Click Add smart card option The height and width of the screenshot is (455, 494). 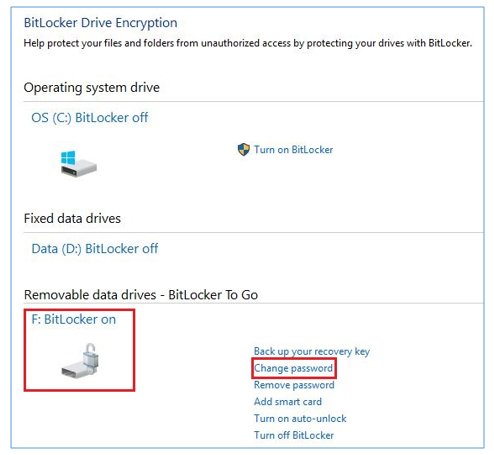click(288, 402)
